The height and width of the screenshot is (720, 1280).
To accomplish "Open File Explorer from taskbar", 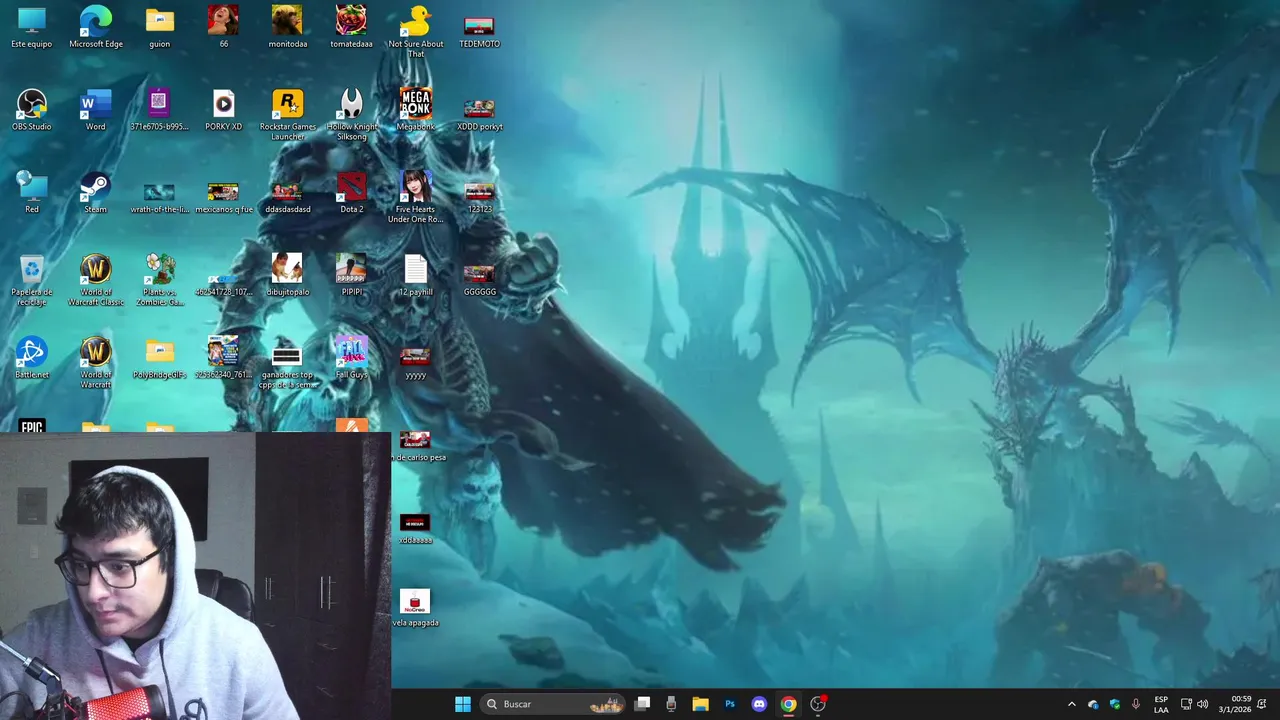I will click(700, 704).
